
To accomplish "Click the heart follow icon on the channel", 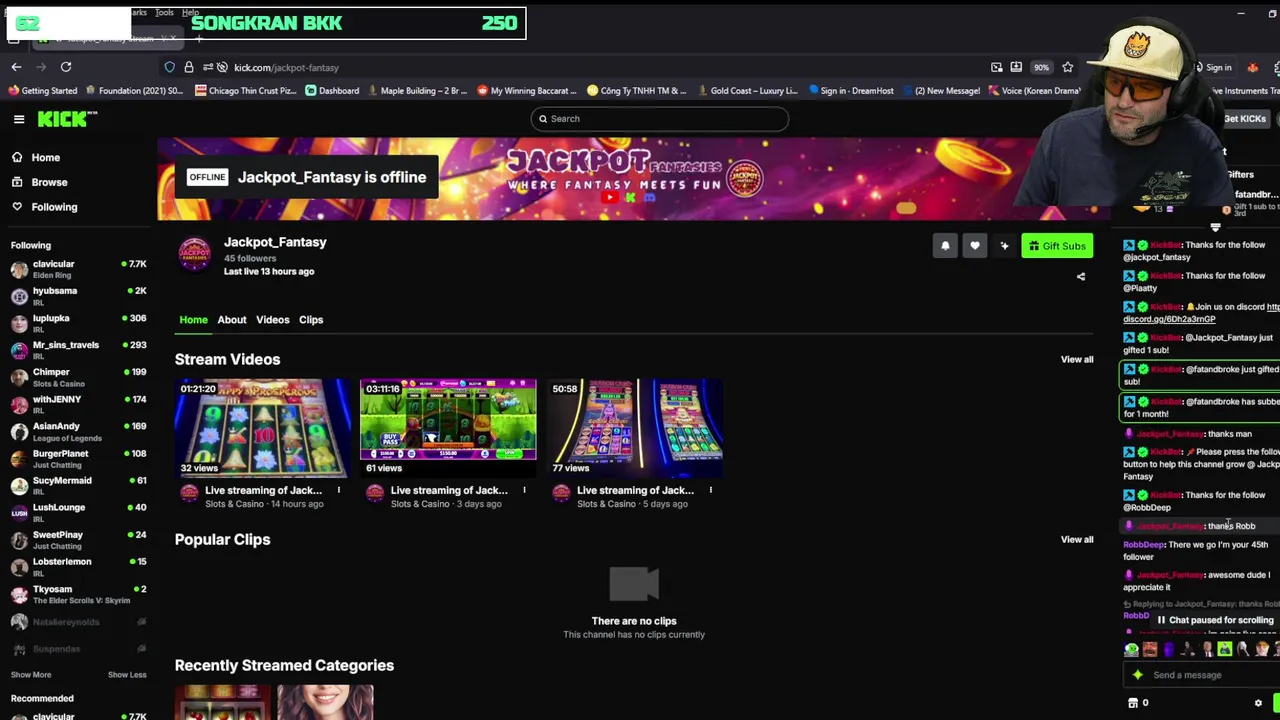I will tap(974, 246).
